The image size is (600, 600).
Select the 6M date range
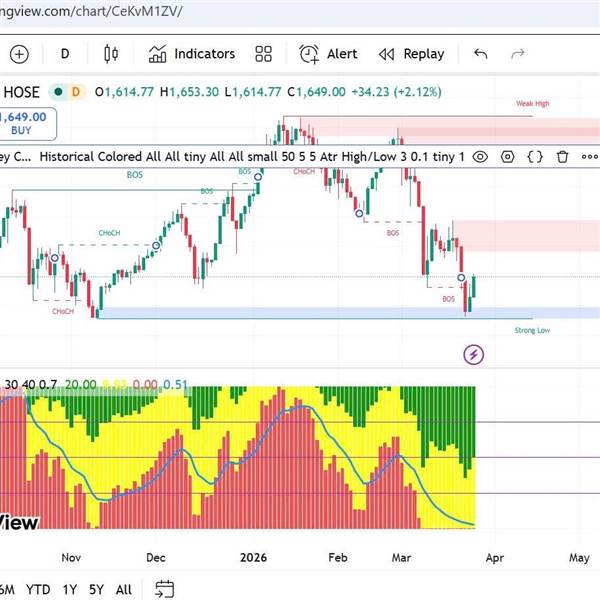point(7,589)
